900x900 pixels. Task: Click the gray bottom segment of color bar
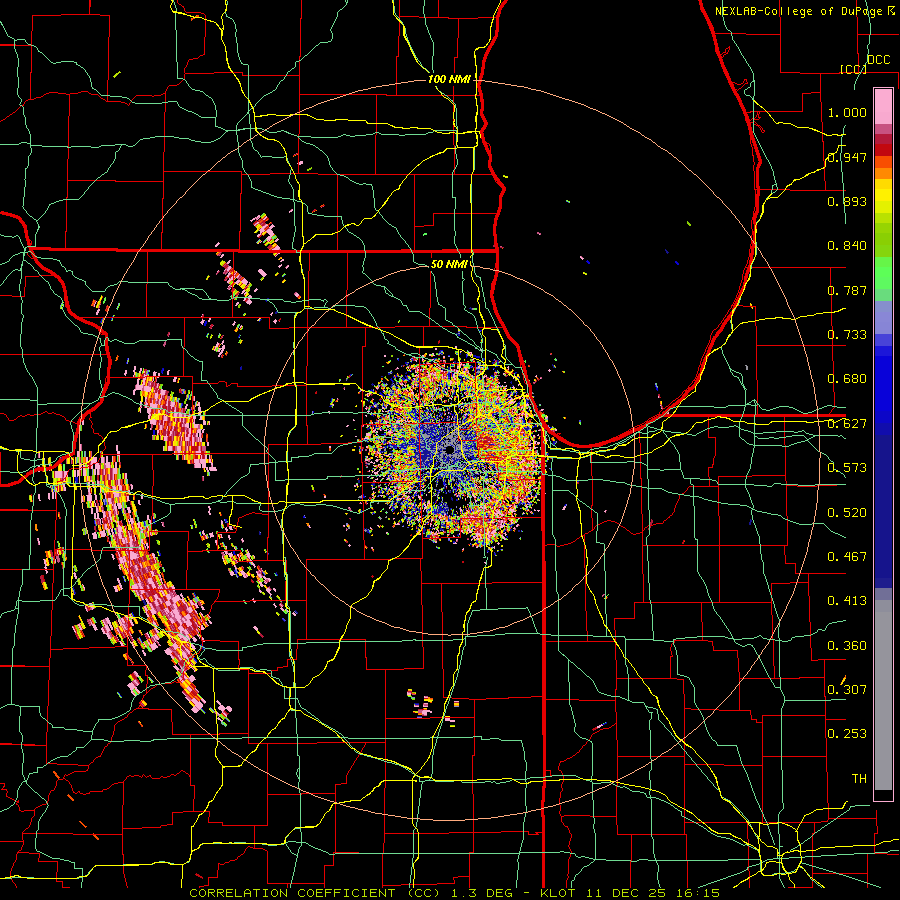click(x=883, y=695)
